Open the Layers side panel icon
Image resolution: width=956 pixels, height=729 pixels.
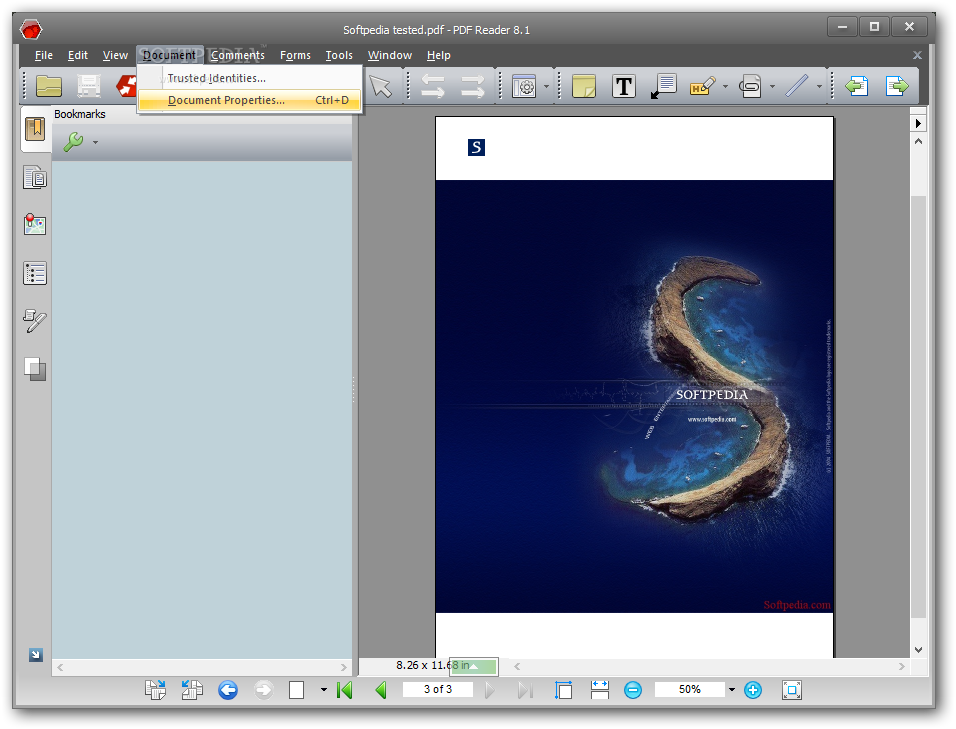point(35,369)
